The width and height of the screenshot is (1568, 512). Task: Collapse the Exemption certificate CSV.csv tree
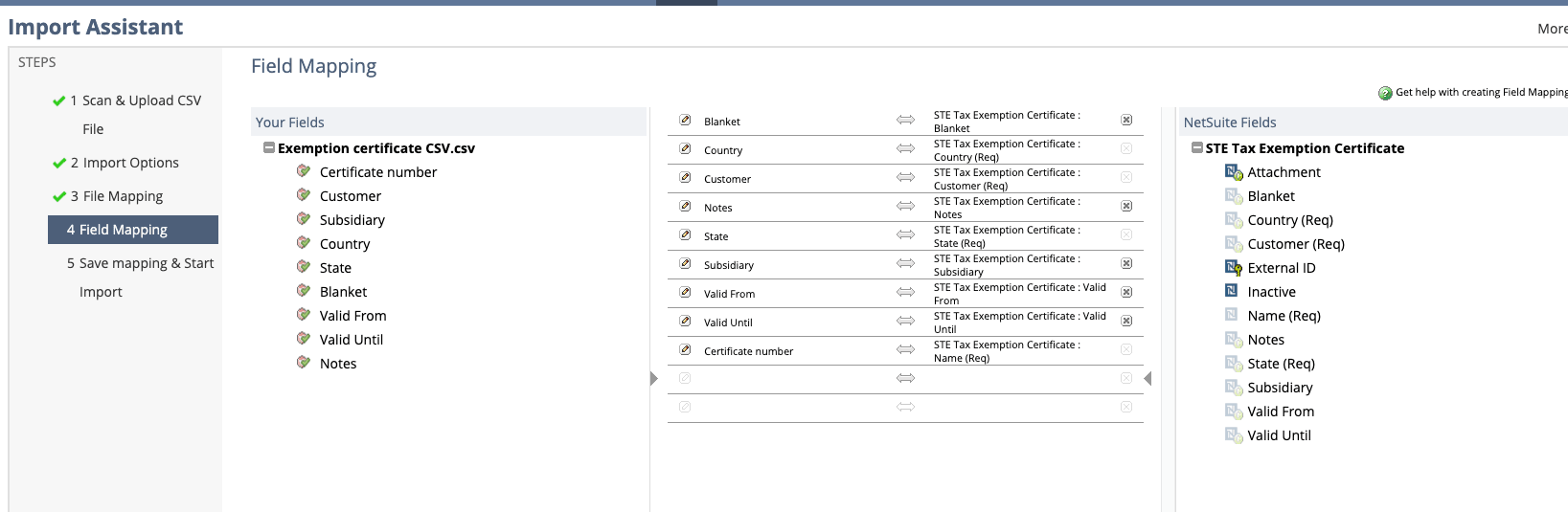(x=269, y=148)
